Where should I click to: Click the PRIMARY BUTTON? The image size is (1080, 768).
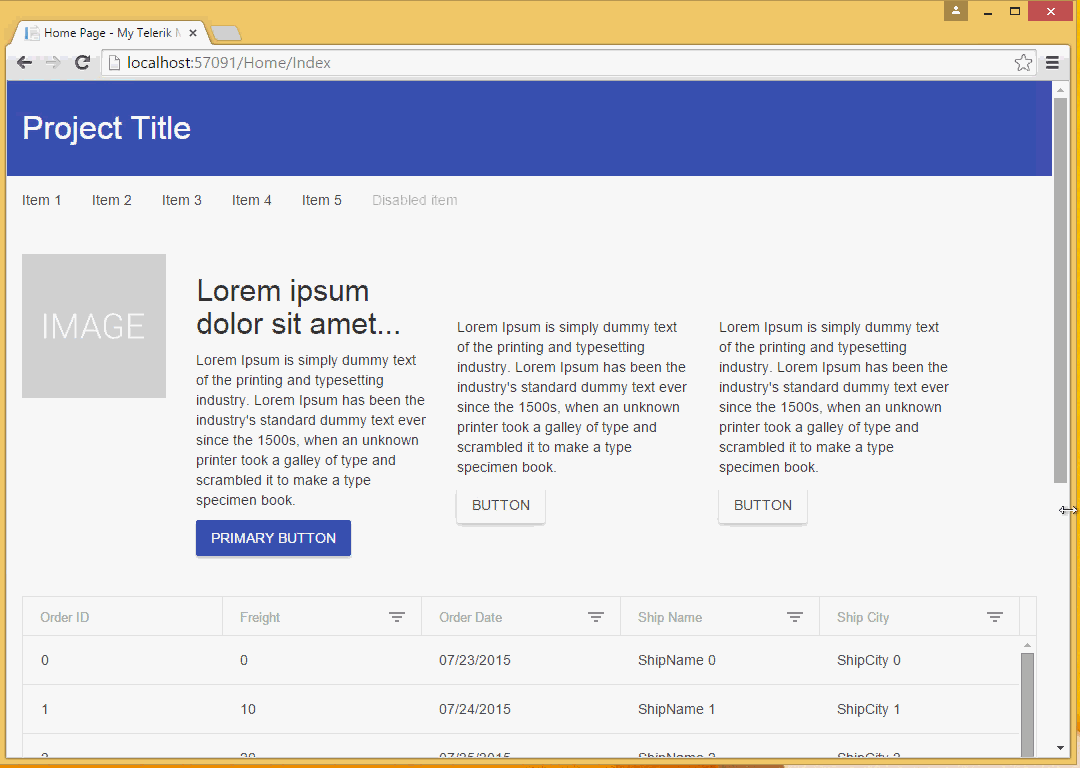(x=273, y=538)
